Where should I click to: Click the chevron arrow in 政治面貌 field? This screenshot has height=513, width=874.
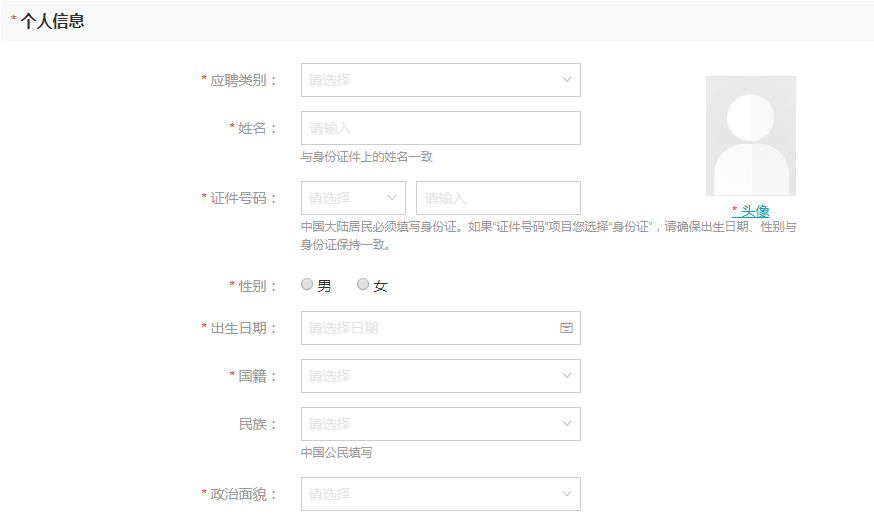pos(566,494)
